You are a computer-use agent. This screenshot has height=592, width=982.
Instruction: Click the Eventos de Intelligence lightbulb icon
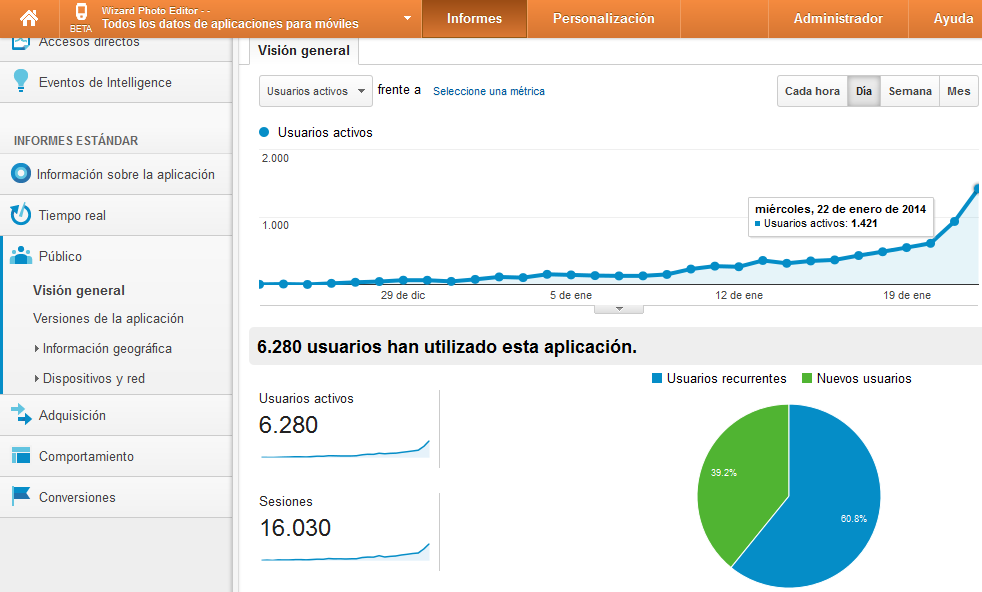(x=21, y=82)
